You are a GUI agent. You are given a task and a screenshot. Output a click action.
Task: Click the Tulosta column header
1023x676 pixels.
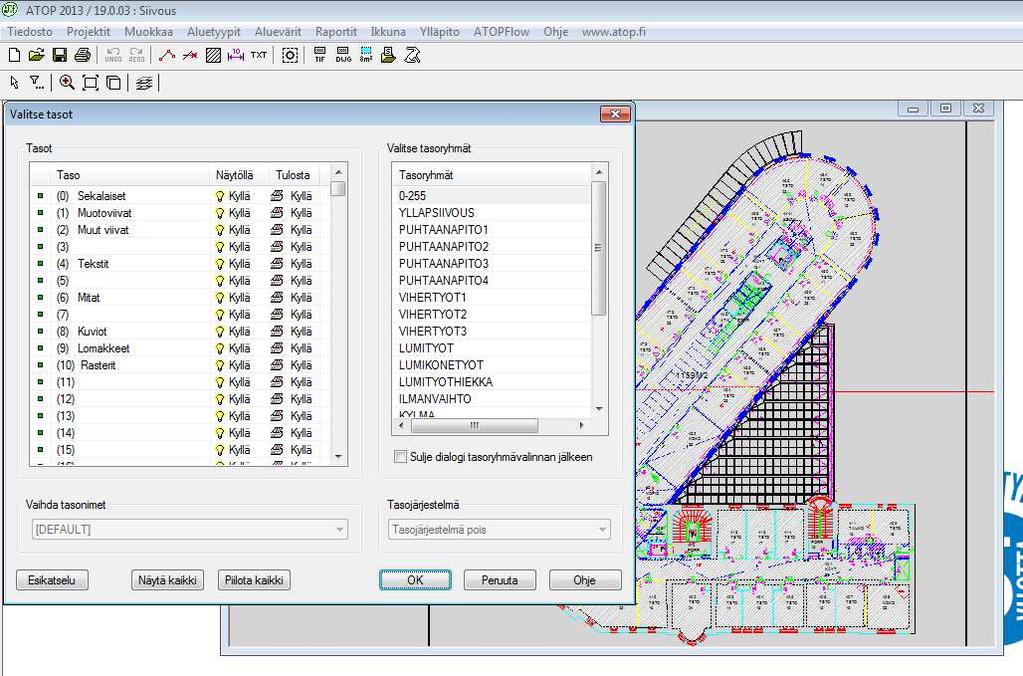tap(294, 175)
